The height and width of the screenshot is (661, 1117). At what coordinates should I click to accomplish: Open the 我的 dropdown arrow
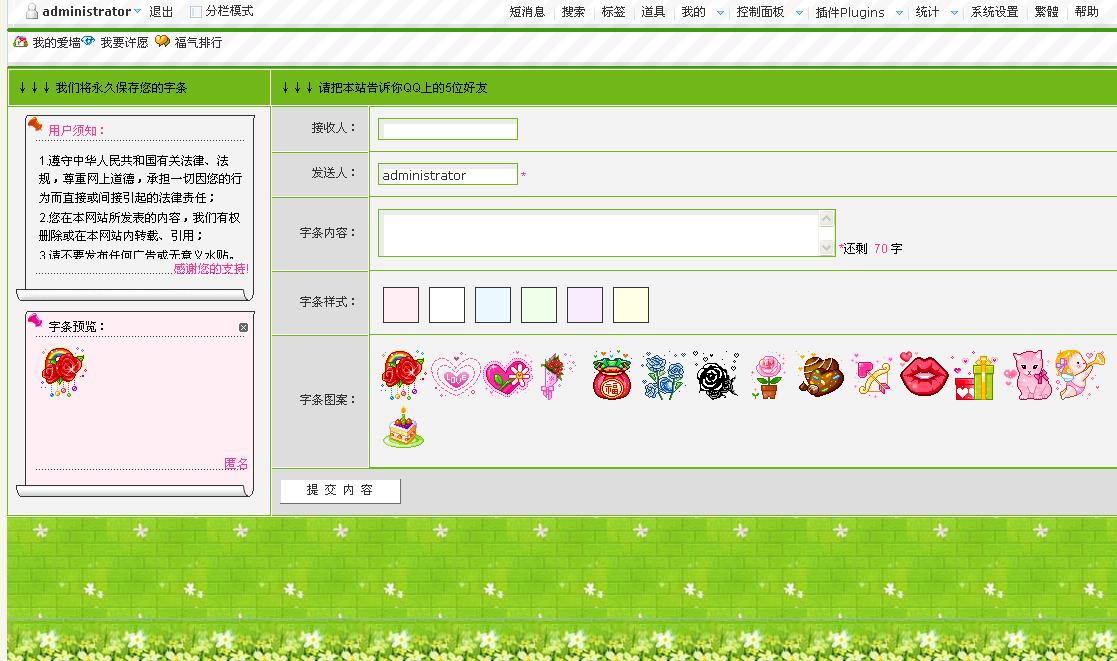point(720,13)
